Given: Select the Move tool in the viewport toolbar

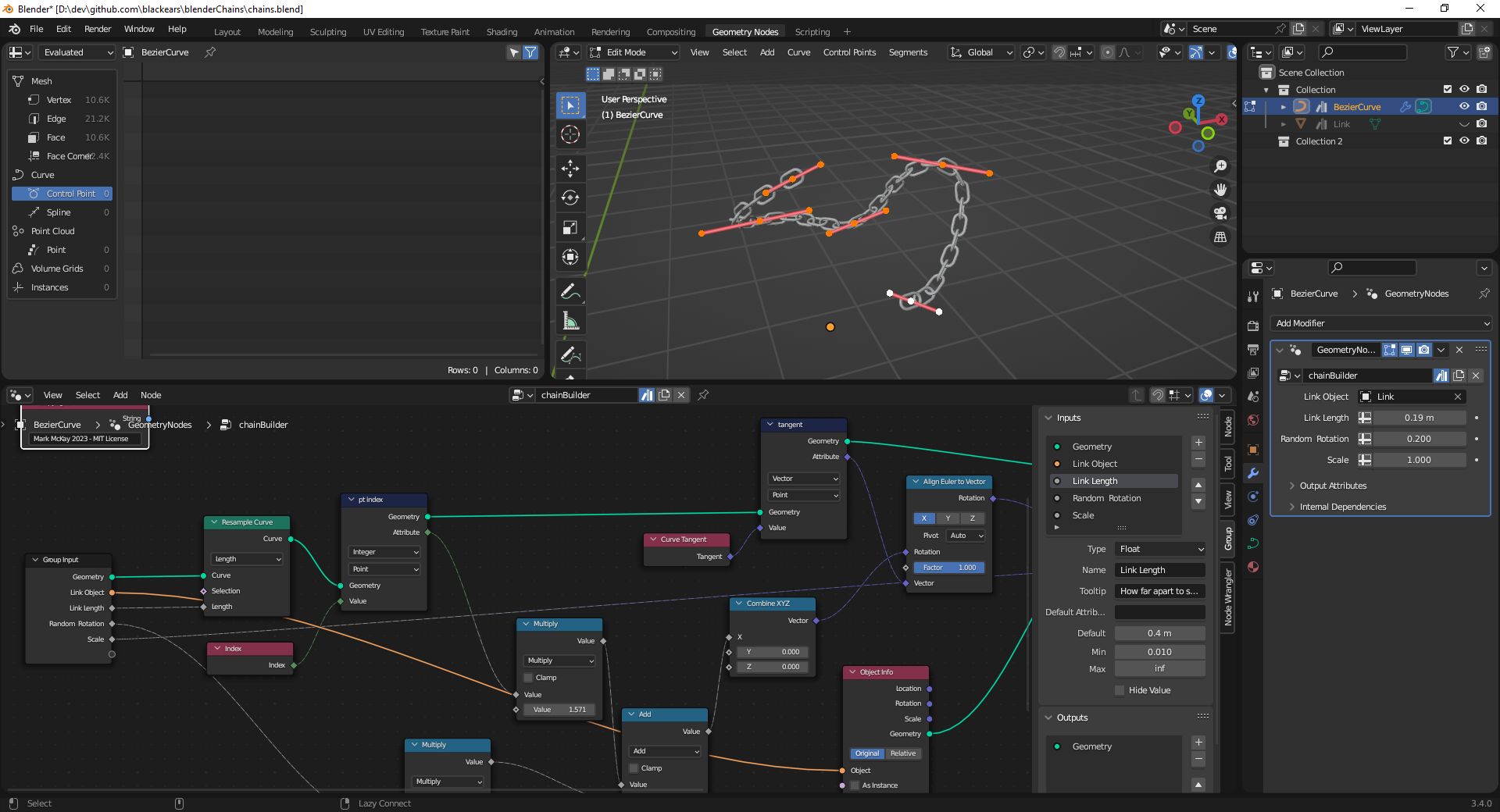Looking at the screenshot, I should pyautogui.click(x=570, y=169).
